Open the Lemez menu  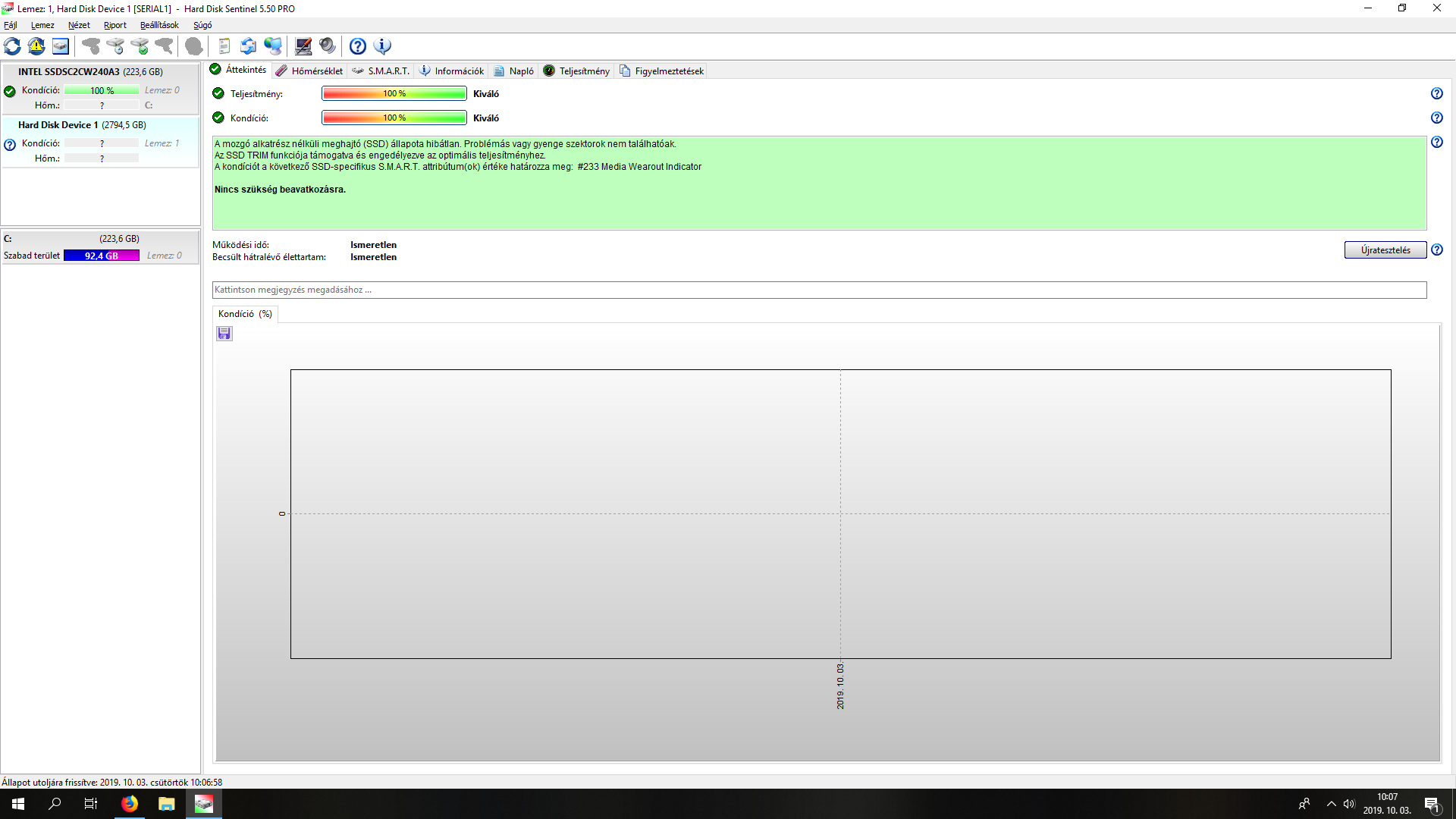42,25
